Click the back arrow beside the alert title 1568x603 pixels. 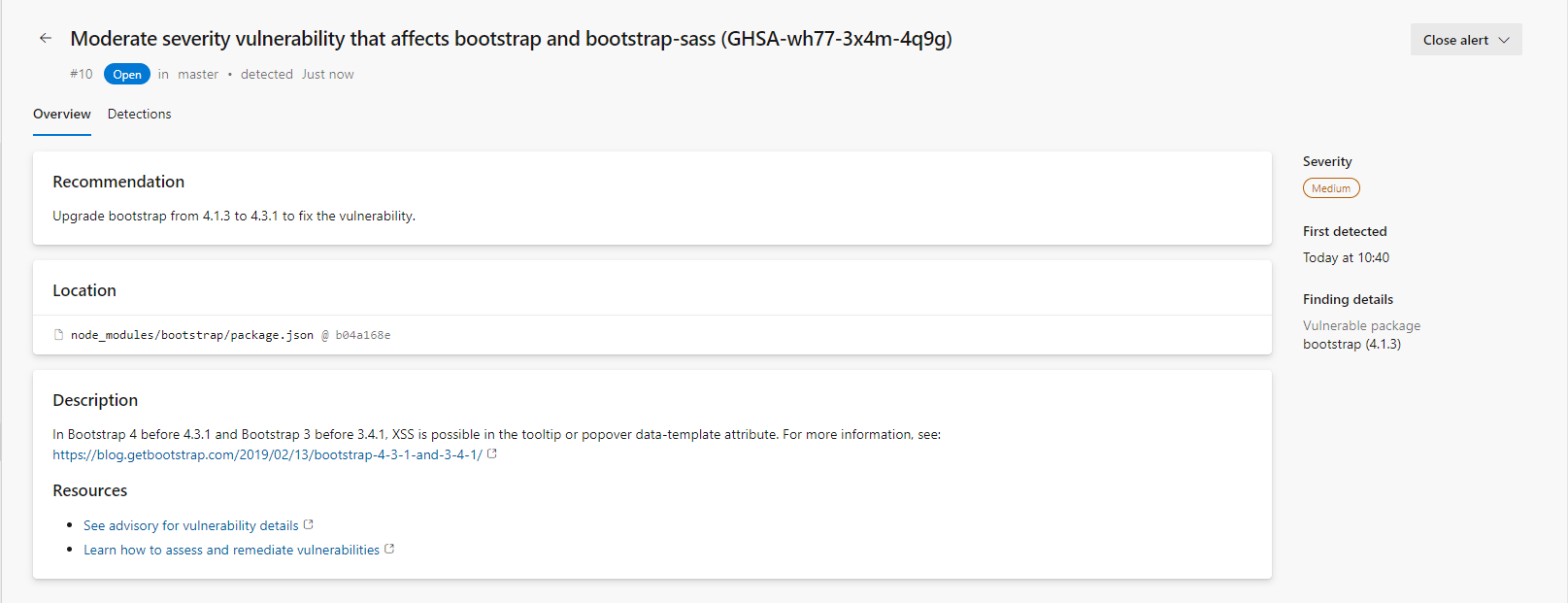pos(45,39)
